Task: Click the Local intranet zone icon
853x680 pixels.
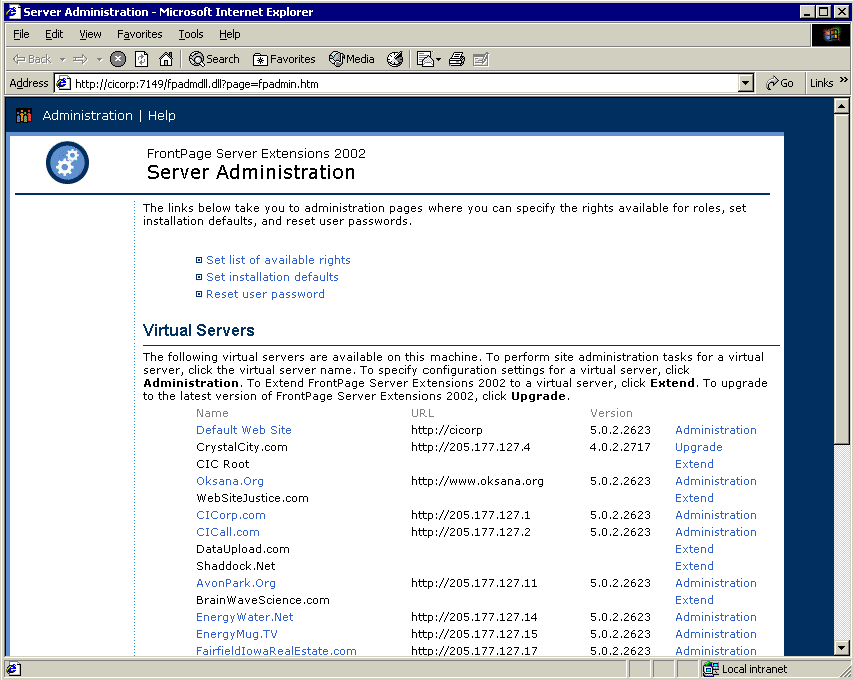Action: click(710, 669)
